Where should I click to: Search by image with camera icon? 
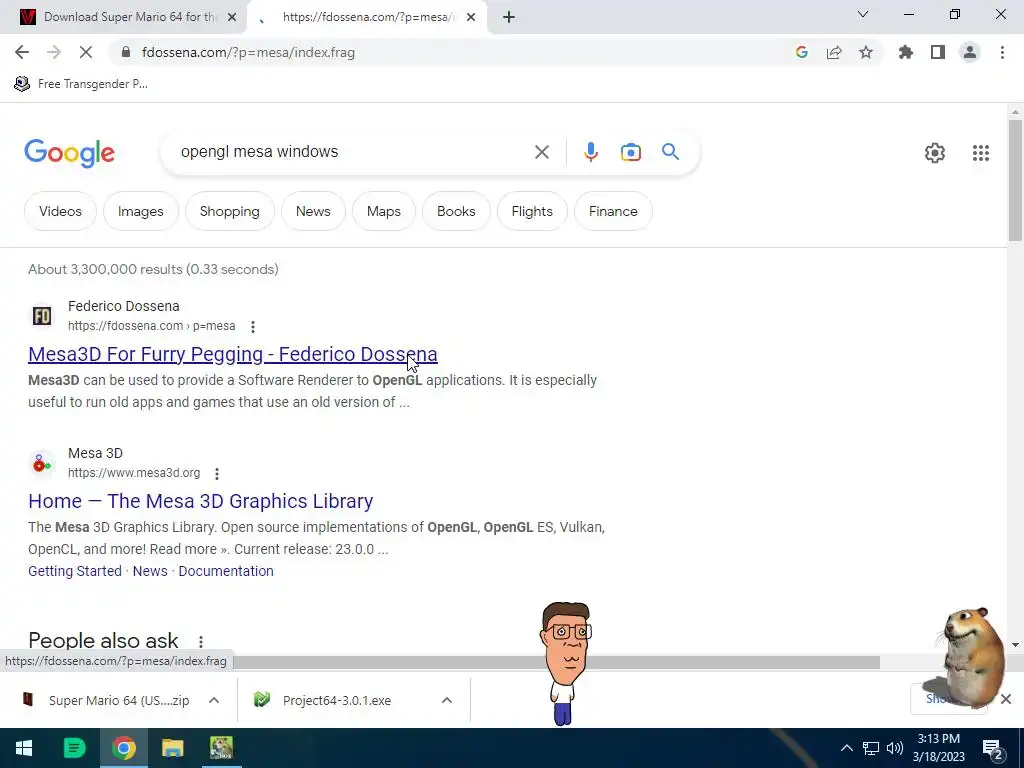pos(630,152)
